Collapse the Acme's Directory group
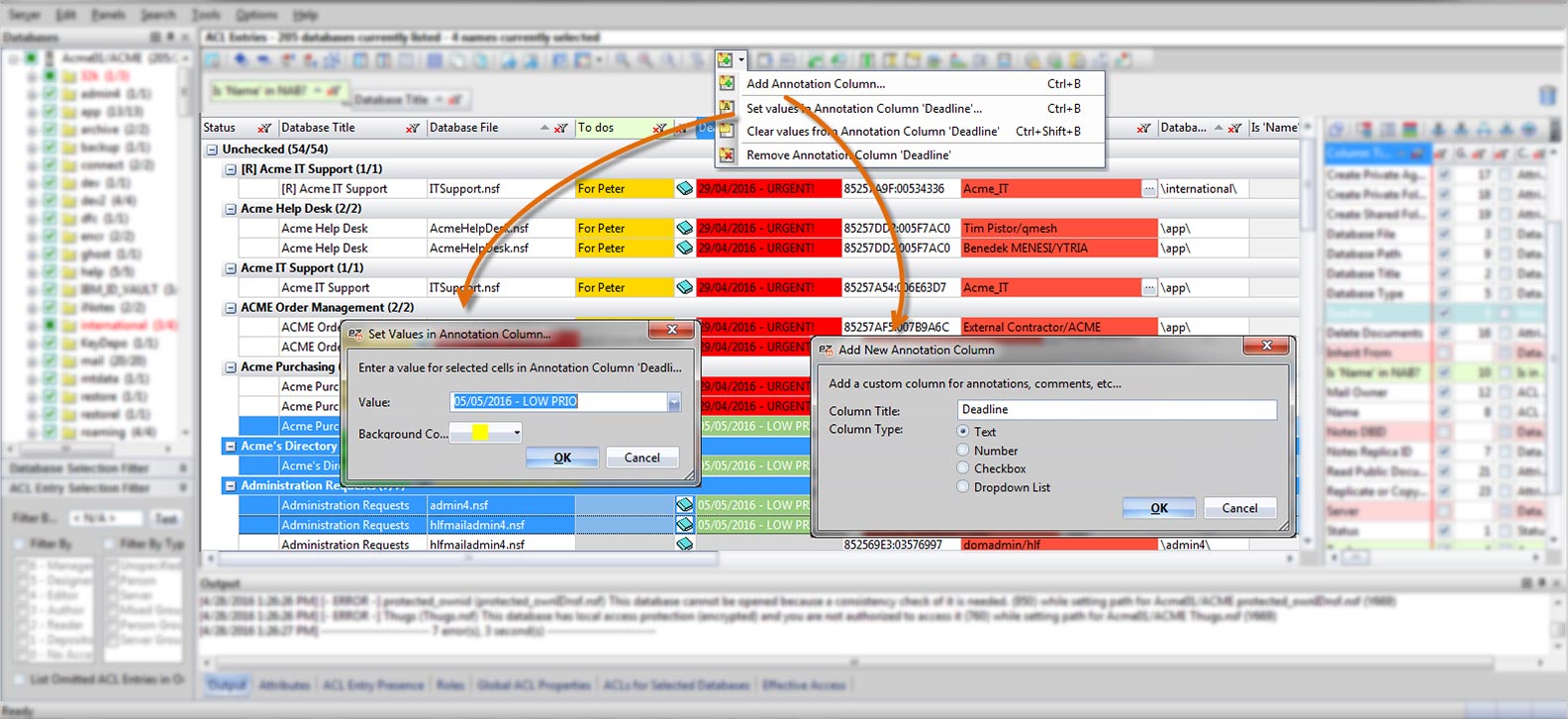 click(231, 447)
